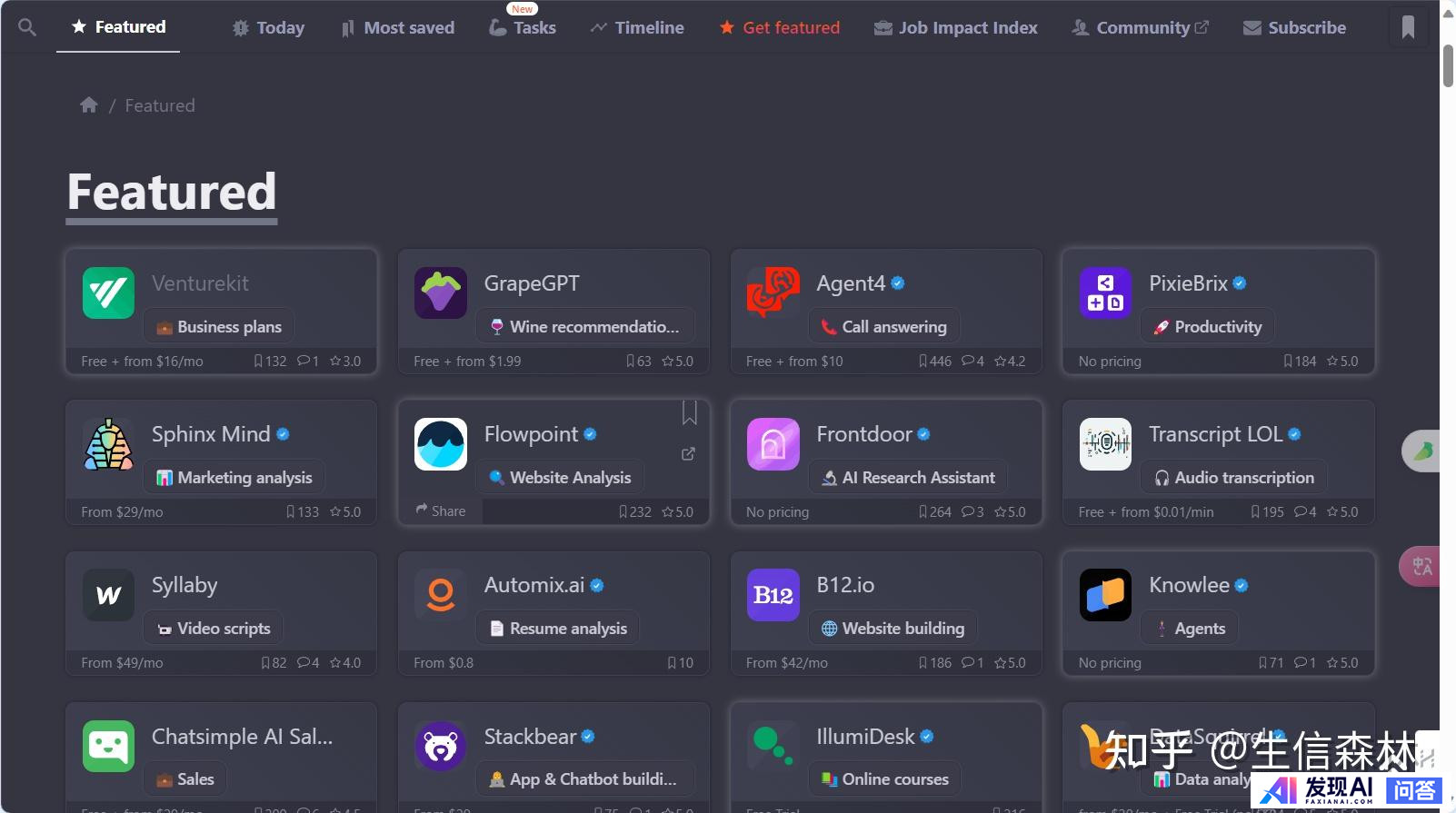This screenshot has width=1456, height=813.
Task: Select the App & Chatbot building tag
Action: (x=585, y=778)
